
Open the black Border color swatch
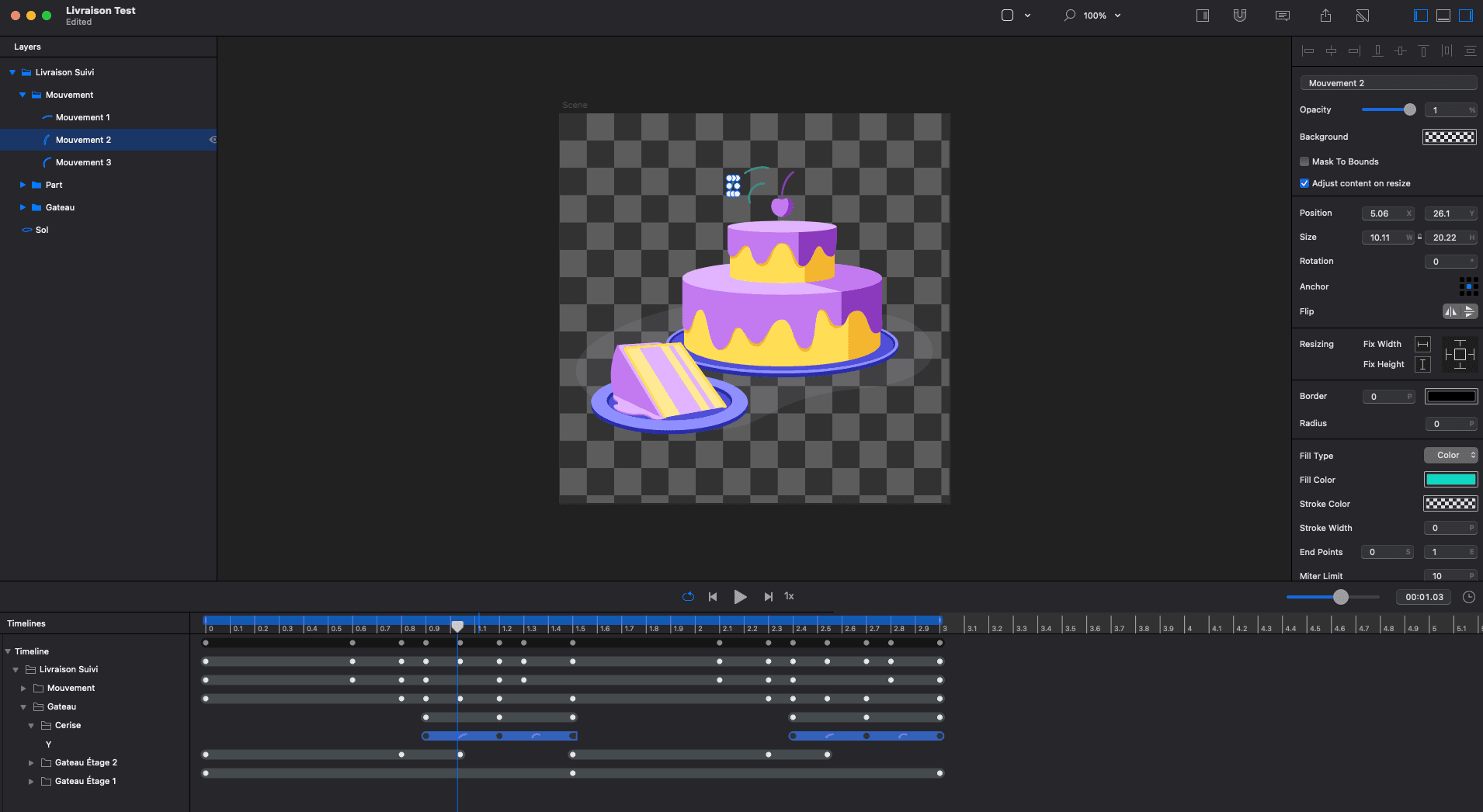coord(1450,397)
